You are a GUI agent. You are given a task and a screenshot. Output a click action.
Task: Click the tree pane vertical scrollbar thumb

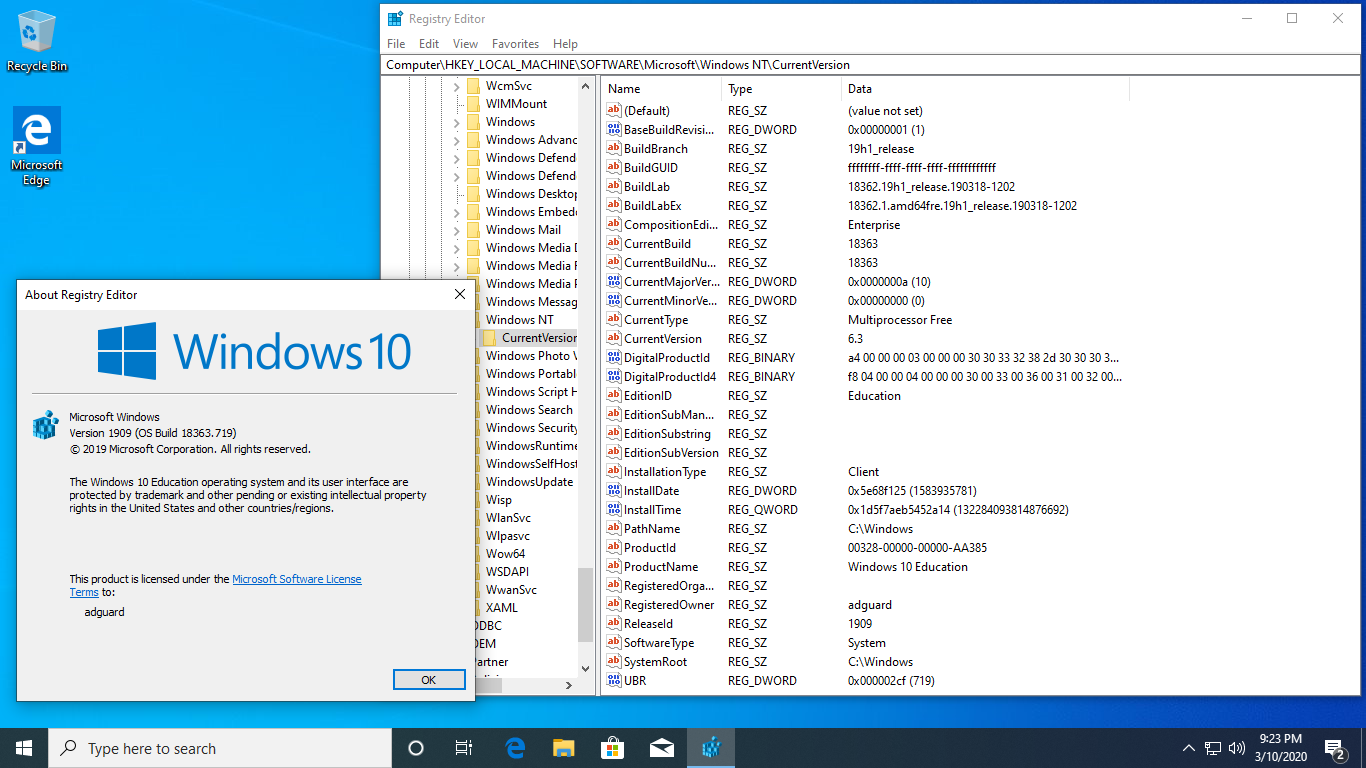pyautogui.click(x=585, y=605)
